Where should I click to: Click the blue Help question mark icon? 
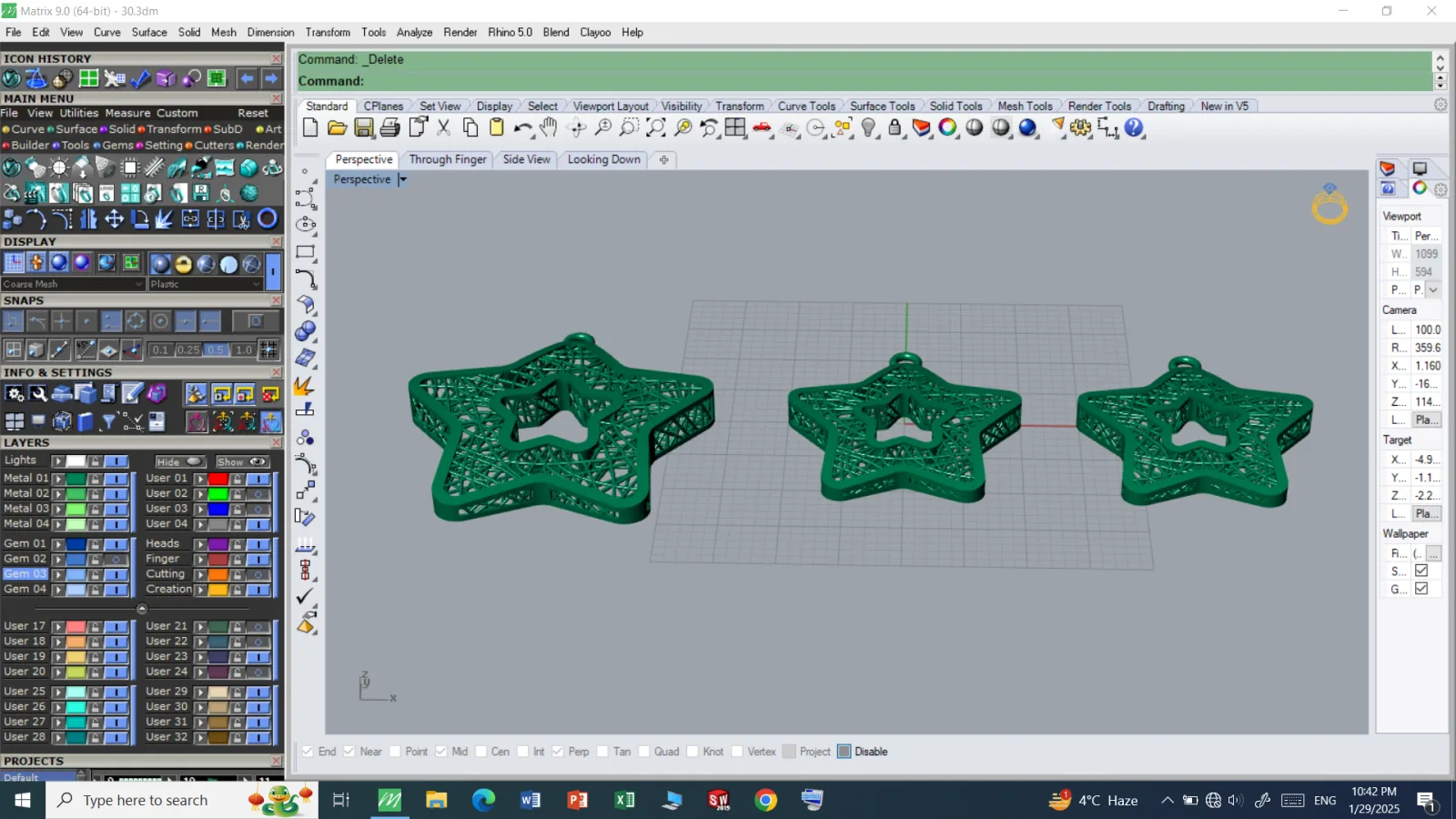tap(1134, 128)
